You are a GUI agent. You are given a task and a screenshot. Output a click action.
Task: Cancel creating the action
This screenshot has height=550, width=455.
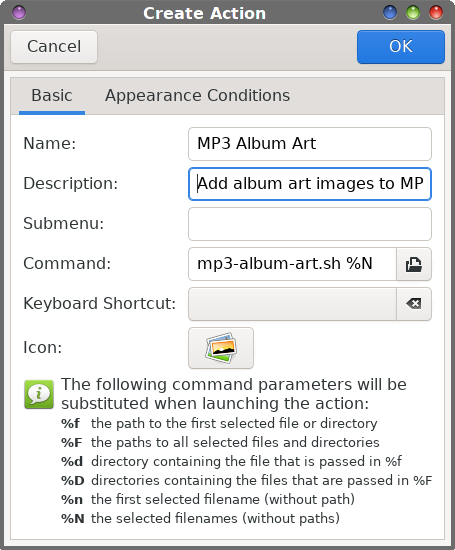[x=54, y=47]
